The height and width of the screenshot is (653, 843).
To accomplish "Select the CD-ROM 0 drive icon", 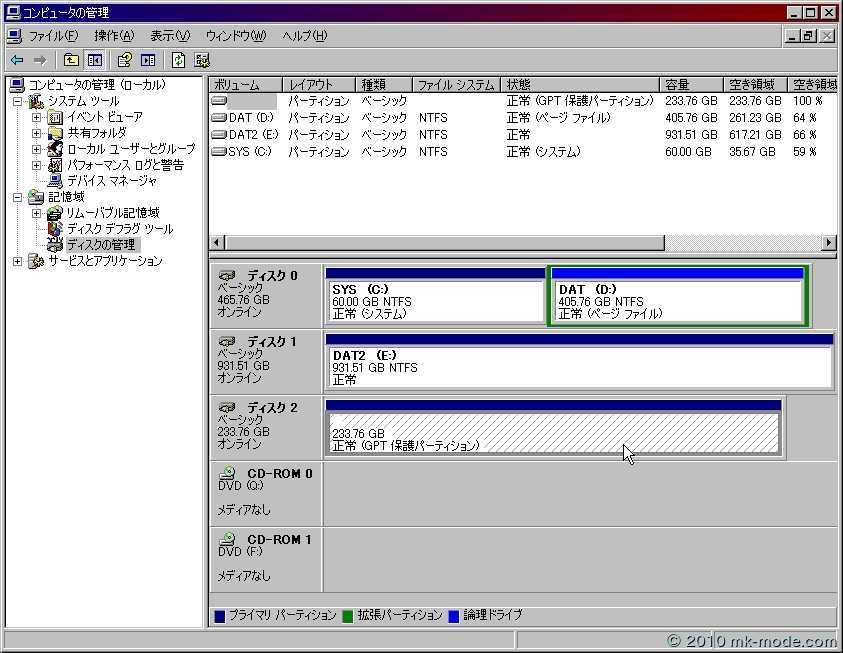I will pyautogui.click(x=228, y=474).
